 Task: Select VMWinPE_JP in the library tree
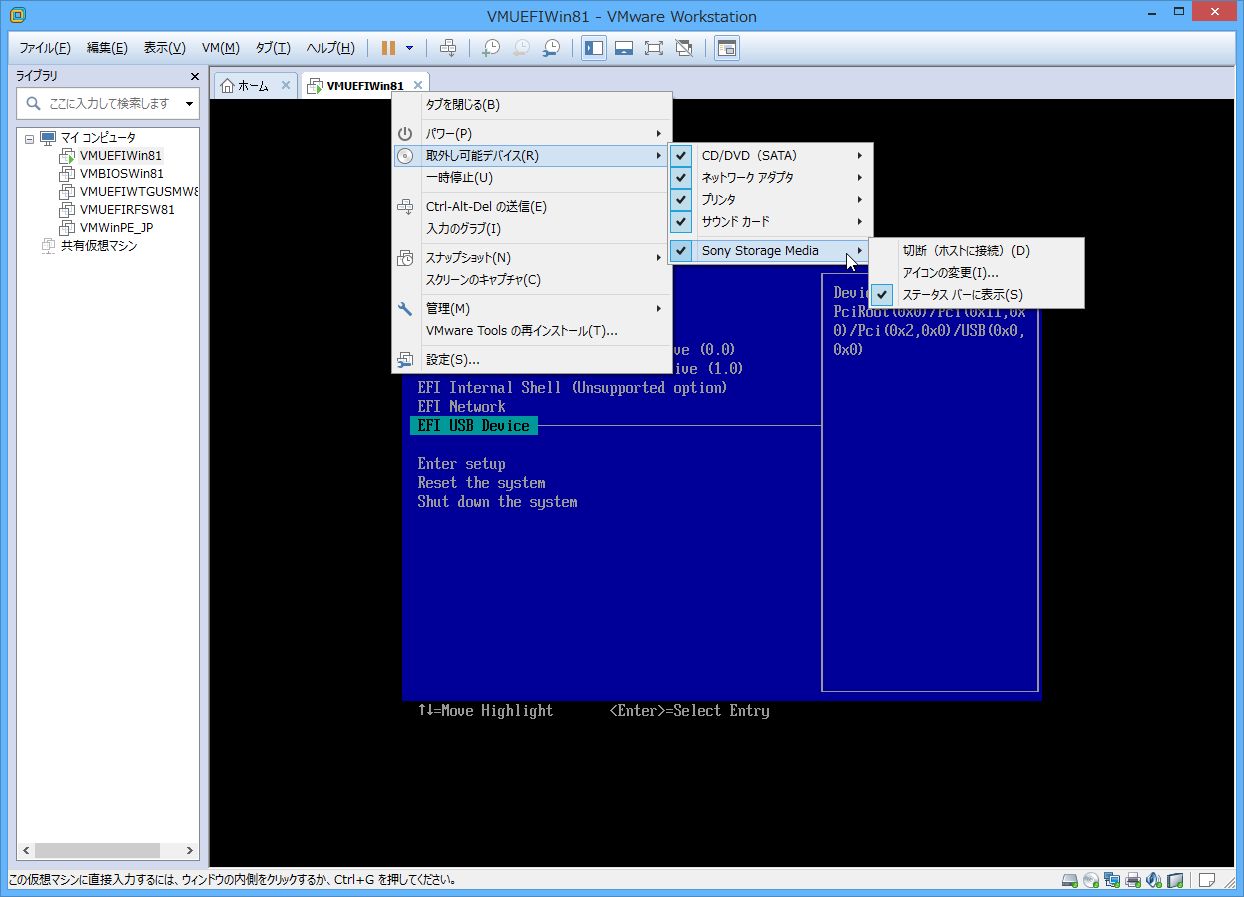click(116, 228)
